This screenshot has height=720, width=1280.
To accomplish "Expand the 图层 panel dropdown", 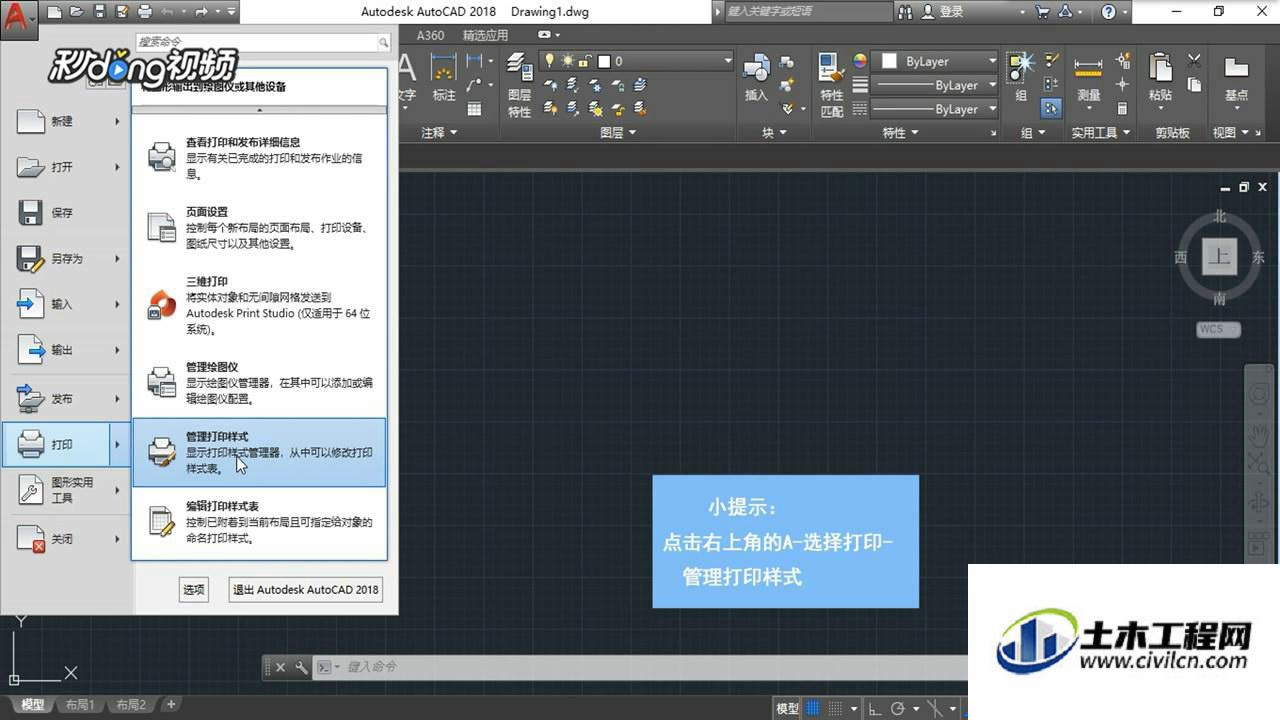I will pos(617,132).
